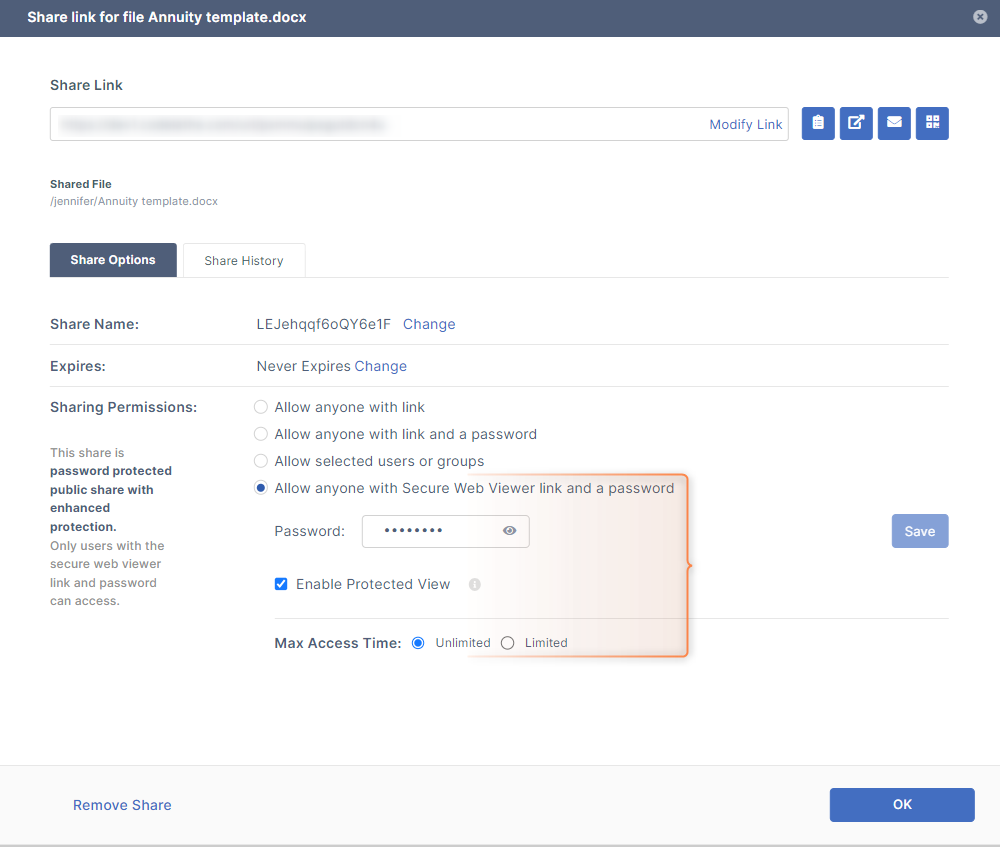Choose Allow anyone with link and a password
This screenshot has height=847, width=1000.
coord(261,434)
